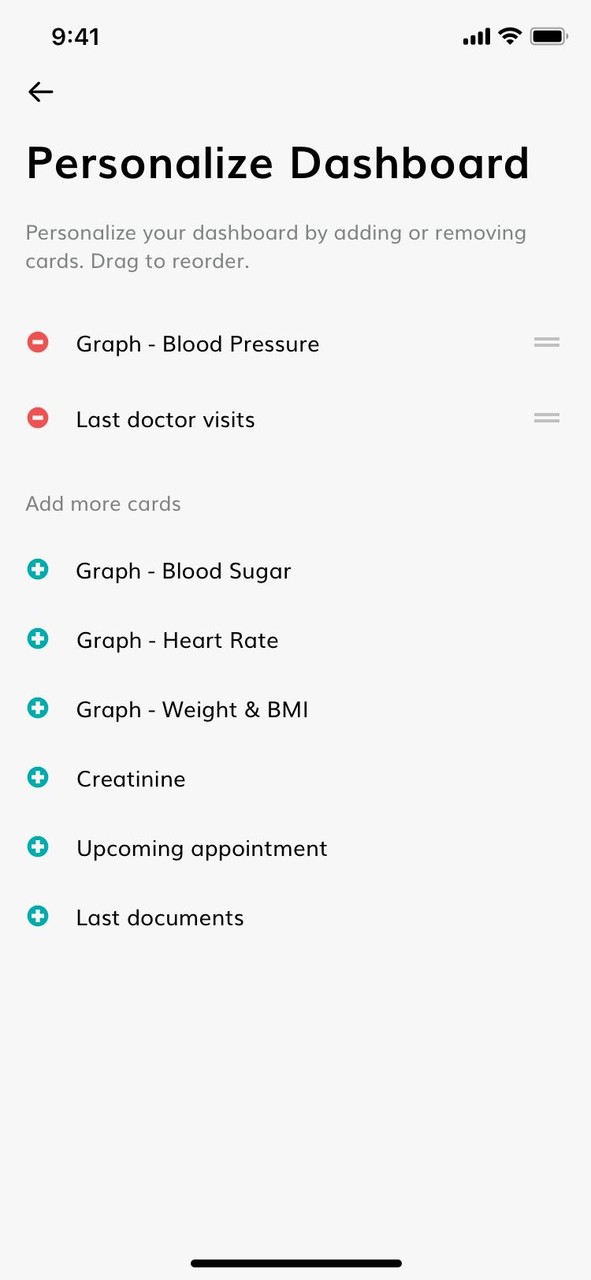Click the back arrow at the top
591x1280 pixels.
[40, 91]
